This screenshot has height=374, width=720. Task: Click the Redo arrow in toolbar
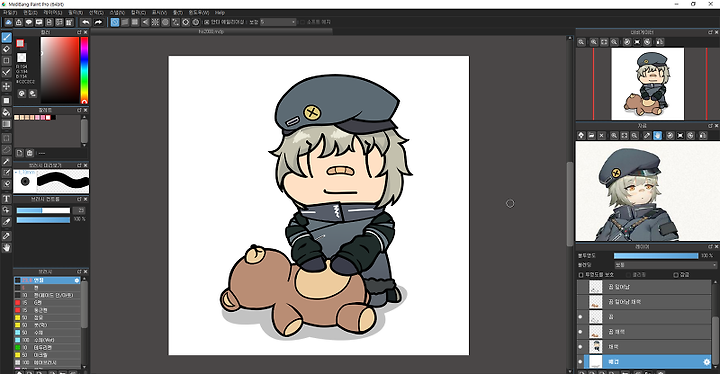98,22
